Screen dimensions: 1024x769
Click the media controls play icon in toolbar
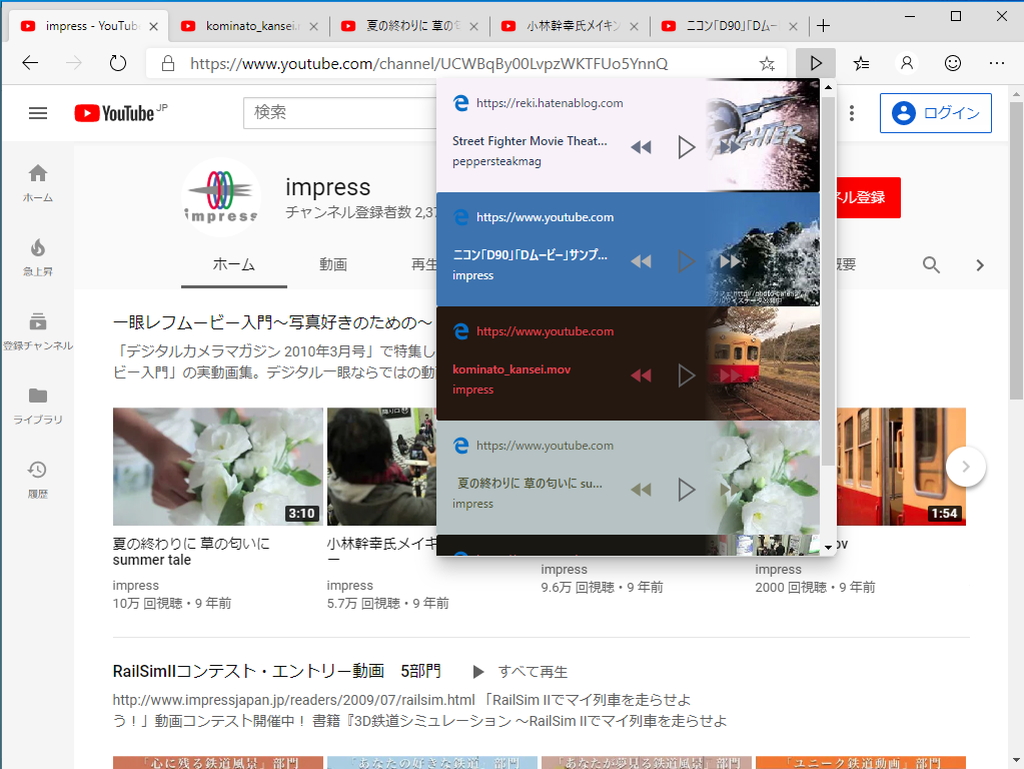[816, 62]
